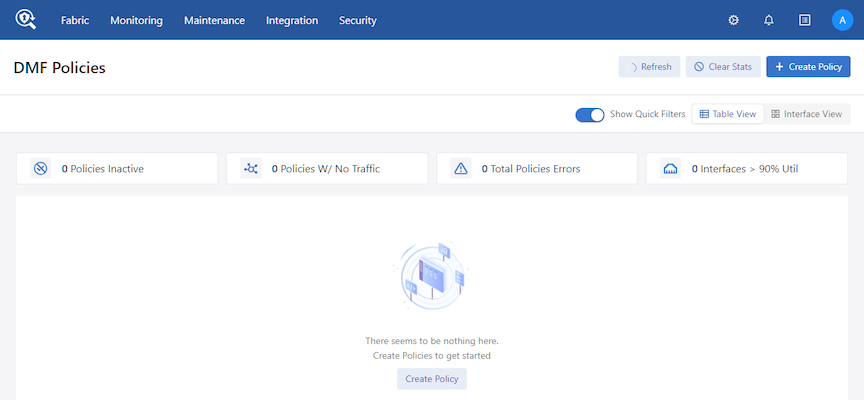Open the user avatar 'A' menu

pyautogui.click(x=842, y=20)
